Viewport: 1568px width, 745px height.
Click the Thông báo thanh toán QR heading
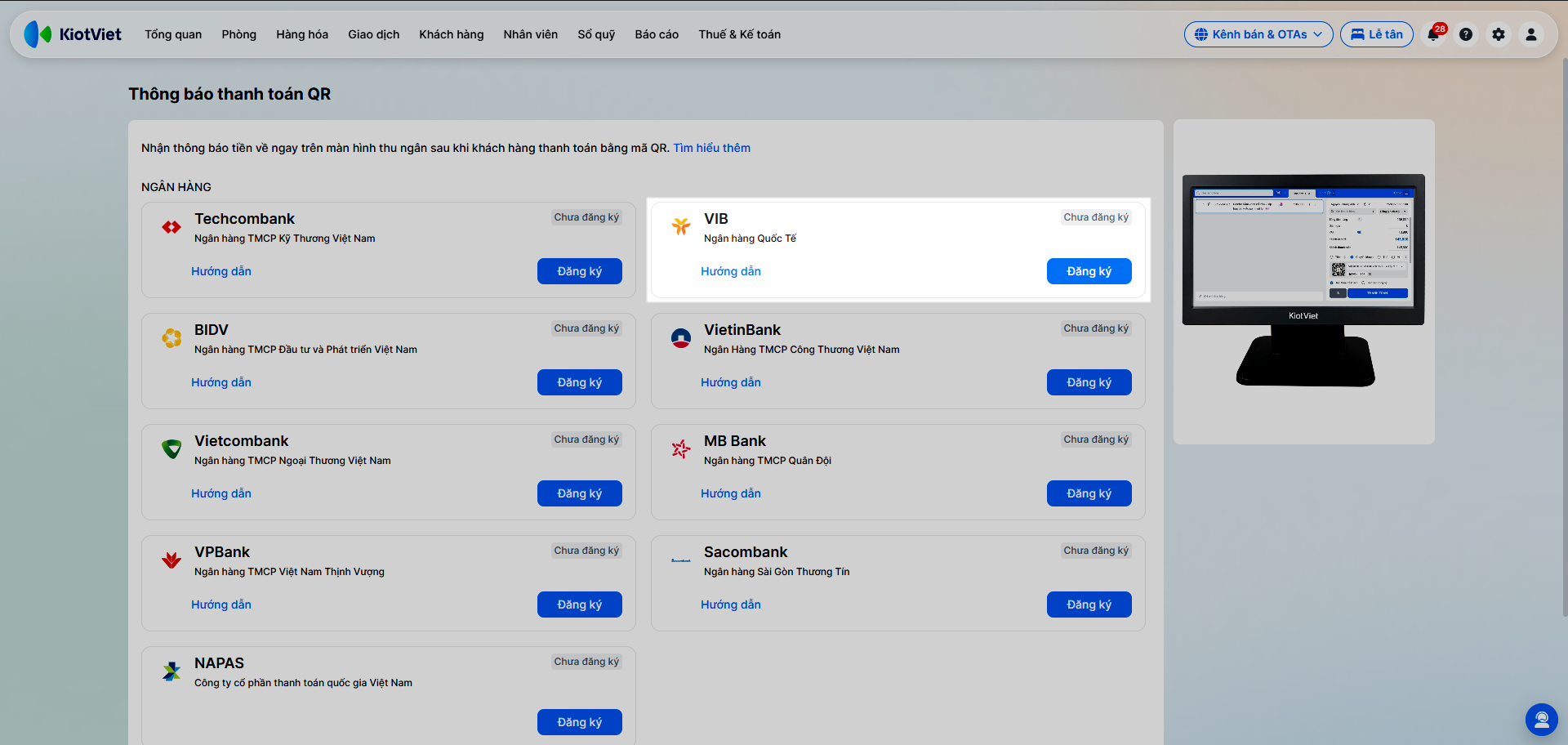[x=229, y=94]
